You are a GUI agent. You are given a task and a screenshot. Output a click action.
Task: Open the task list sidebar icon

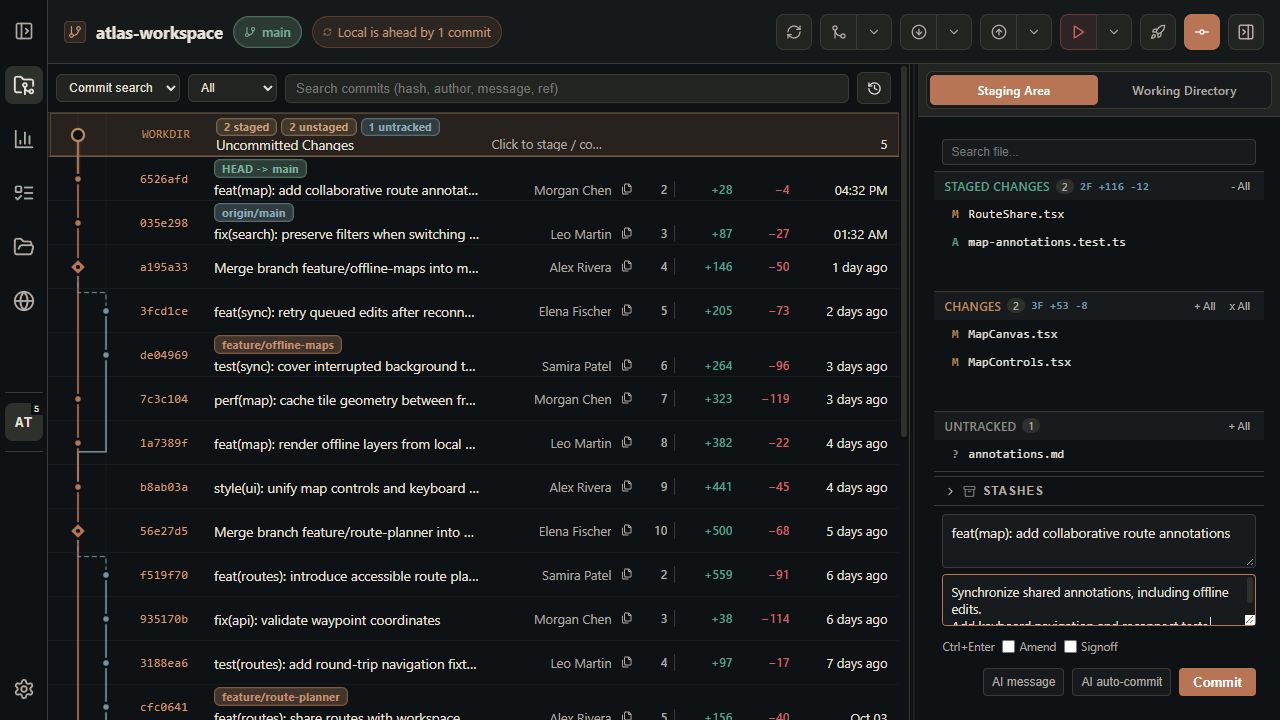24,193
